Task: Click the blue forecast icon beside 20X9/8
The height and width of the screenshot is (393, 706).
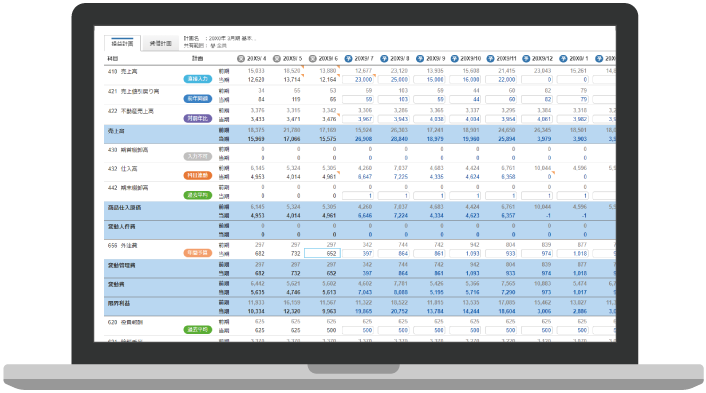Action: 384,59
